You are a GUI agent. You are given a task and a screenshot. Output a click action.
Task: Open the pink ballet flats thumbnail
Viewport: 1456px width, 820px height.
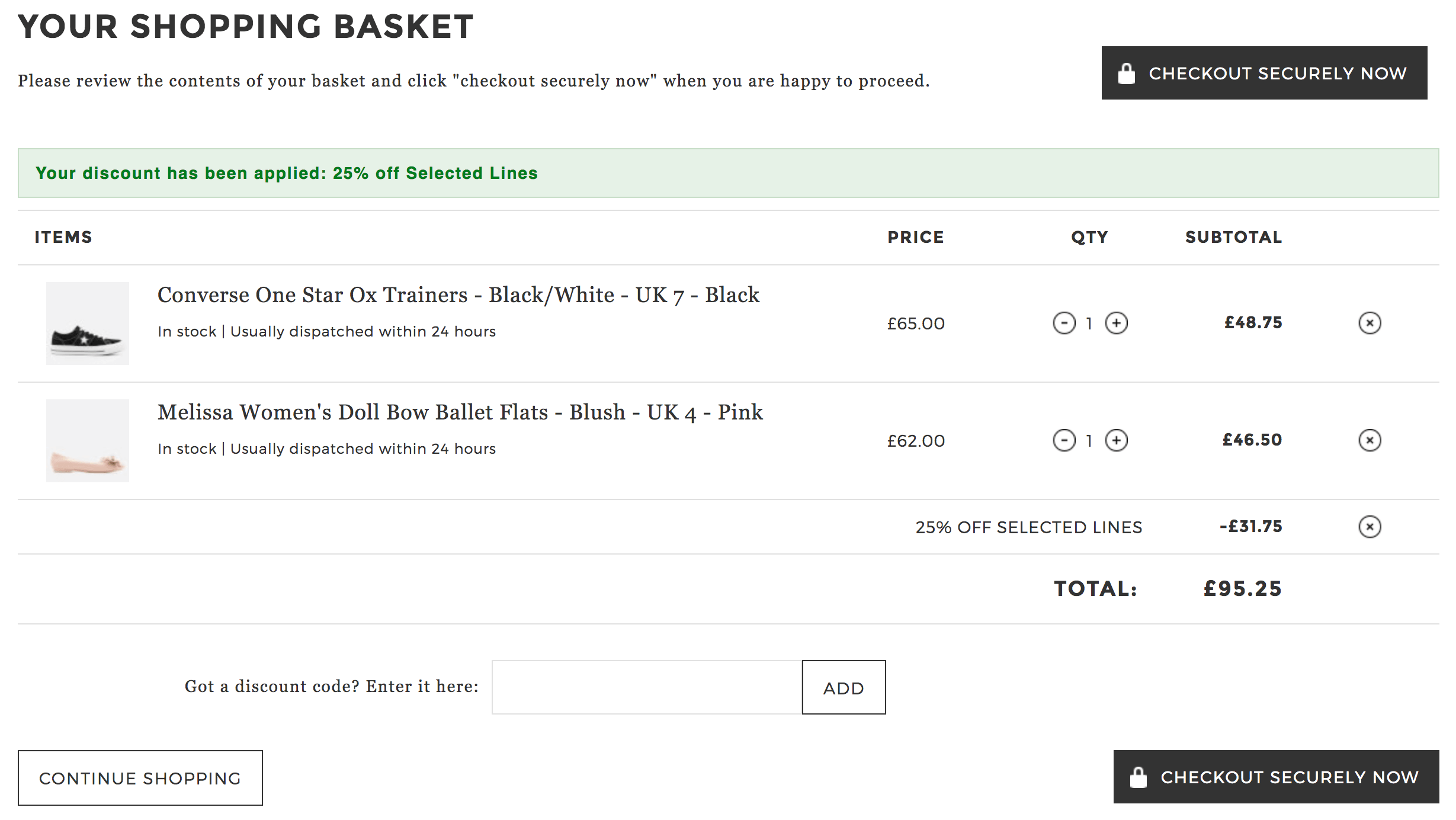[x=88, y=441]
